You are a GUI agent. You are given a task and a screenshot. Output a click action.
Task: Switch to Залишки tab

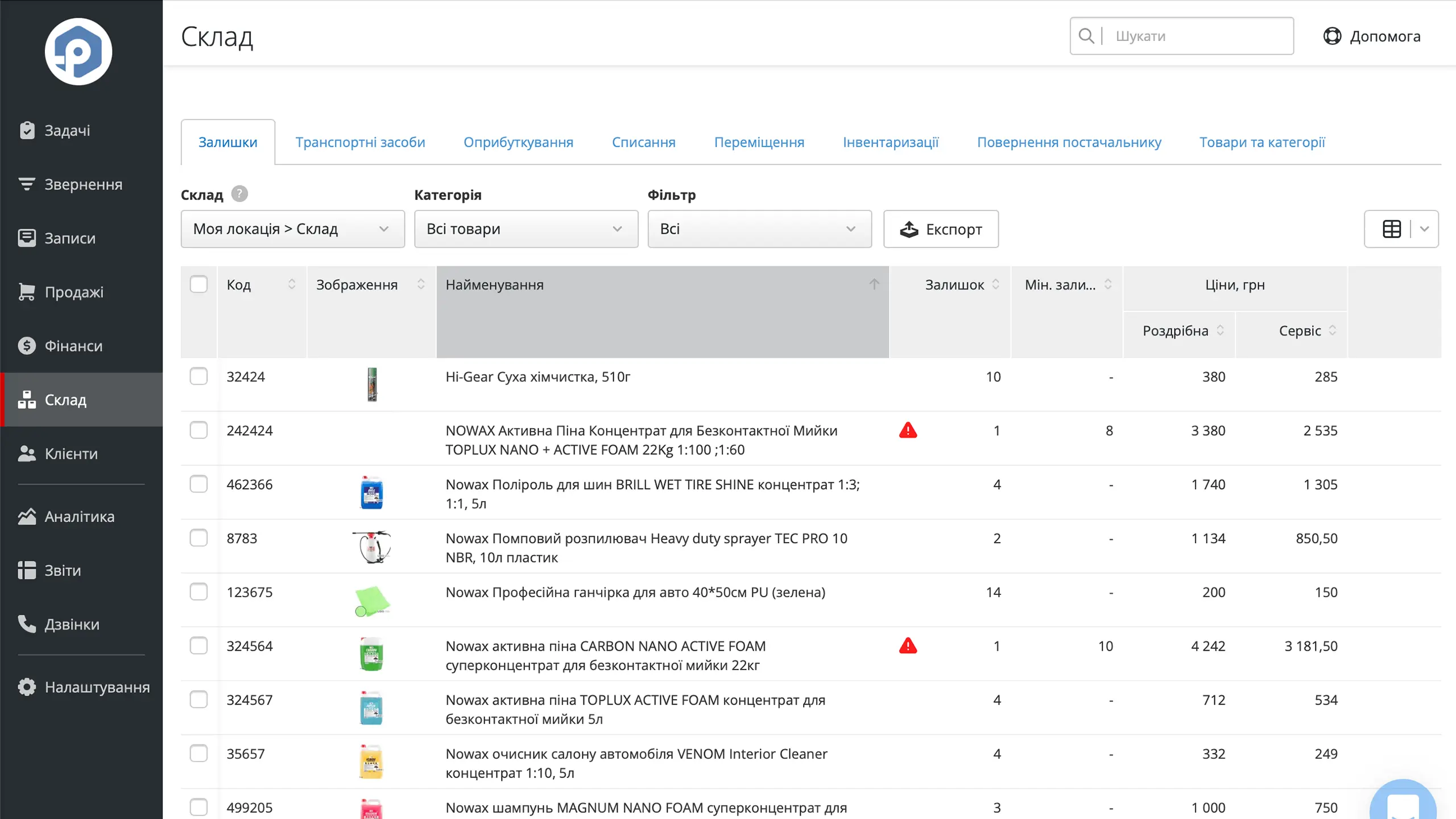[x=228, y=142]
